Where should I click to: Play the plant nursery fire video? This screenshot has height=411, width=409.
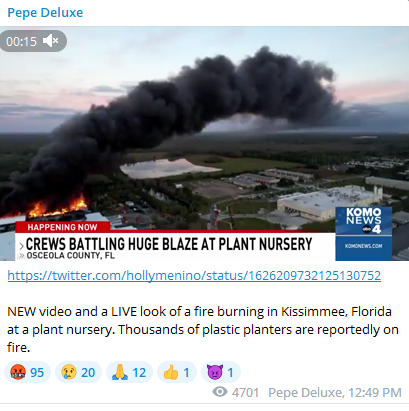pos(204,144)
